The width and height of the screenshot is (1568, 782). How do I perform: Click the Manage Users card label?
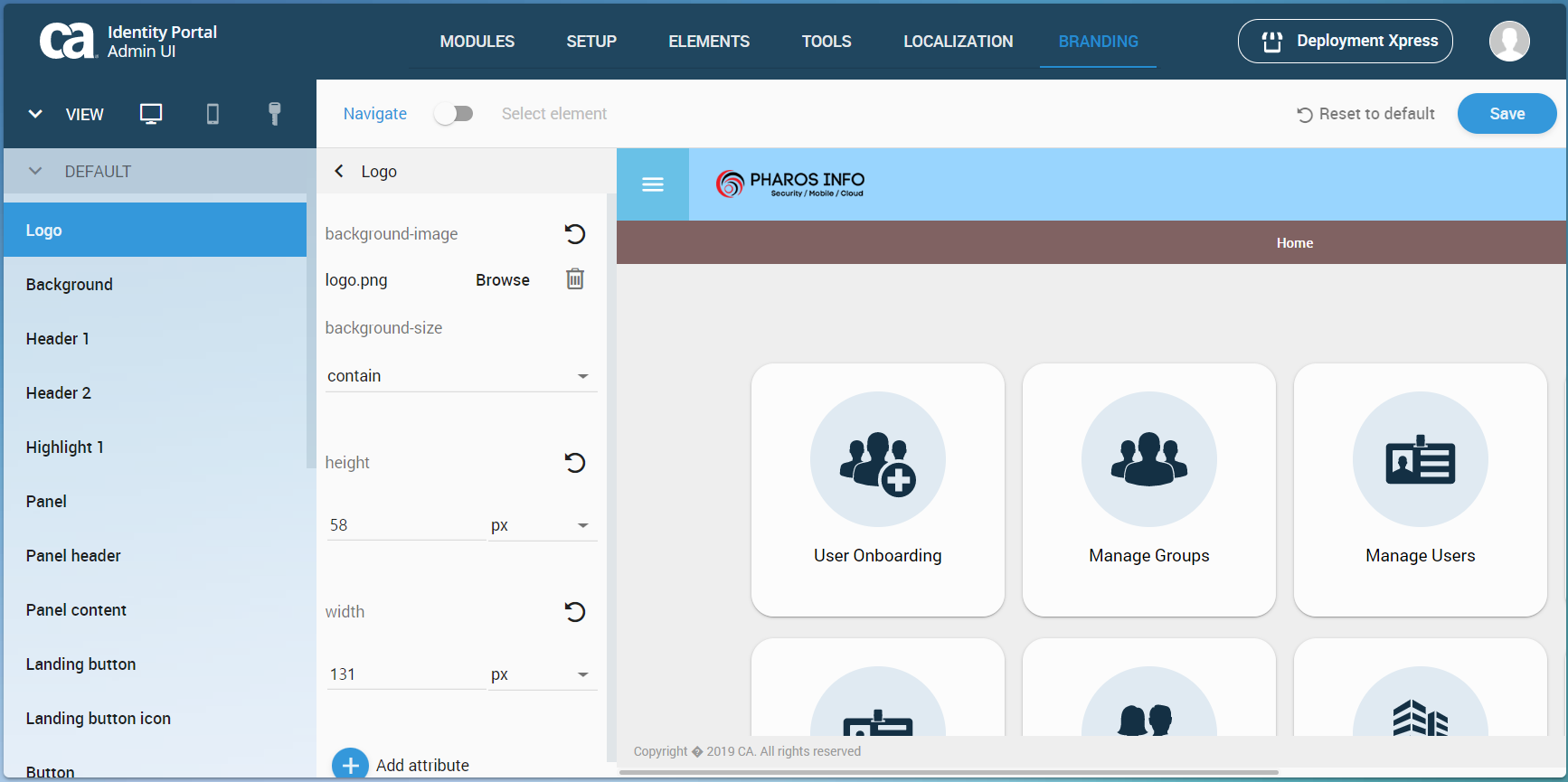click(1421, 556)
